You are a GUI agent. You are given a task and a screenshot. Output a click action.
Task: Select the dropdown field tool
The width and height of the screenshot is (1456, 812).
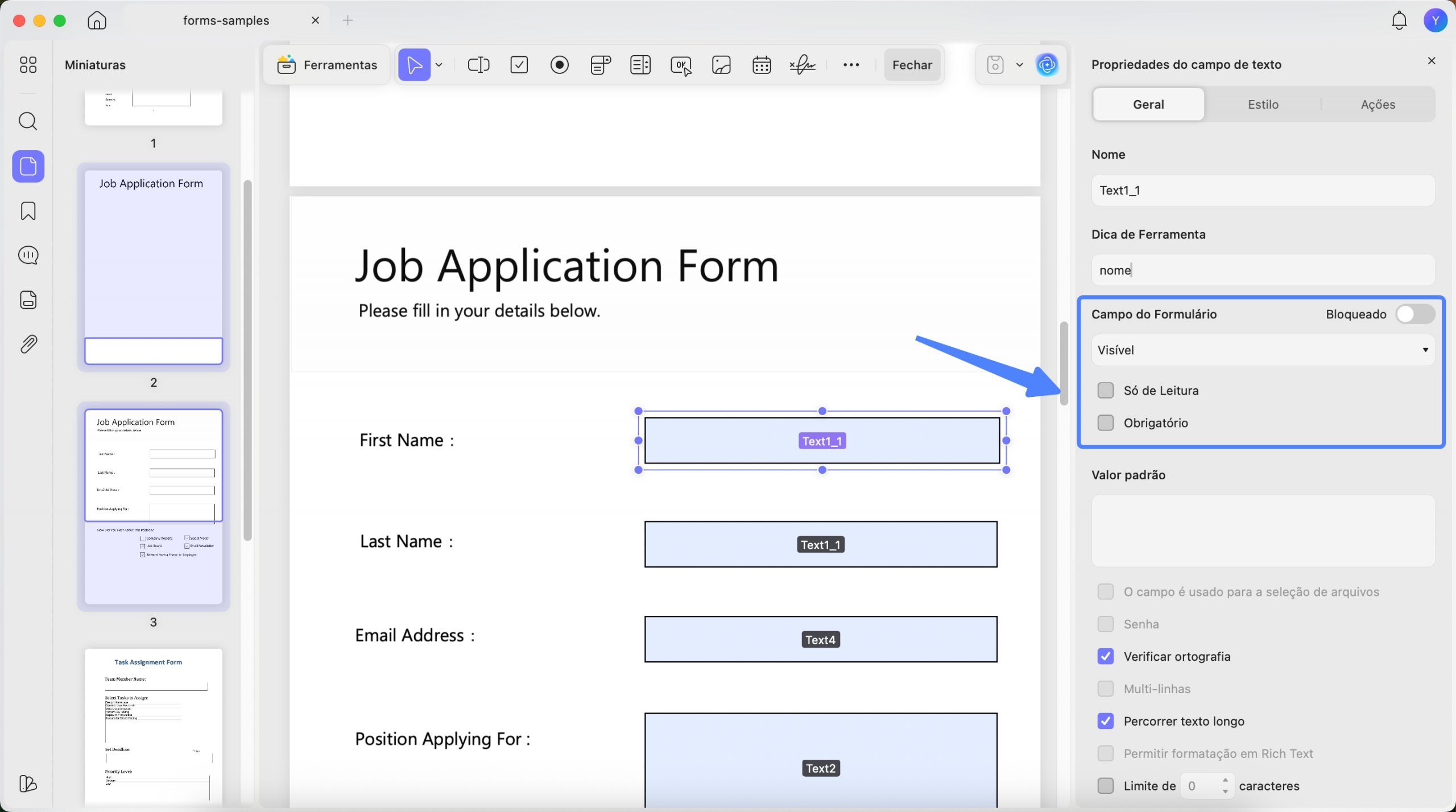point(601,65)
